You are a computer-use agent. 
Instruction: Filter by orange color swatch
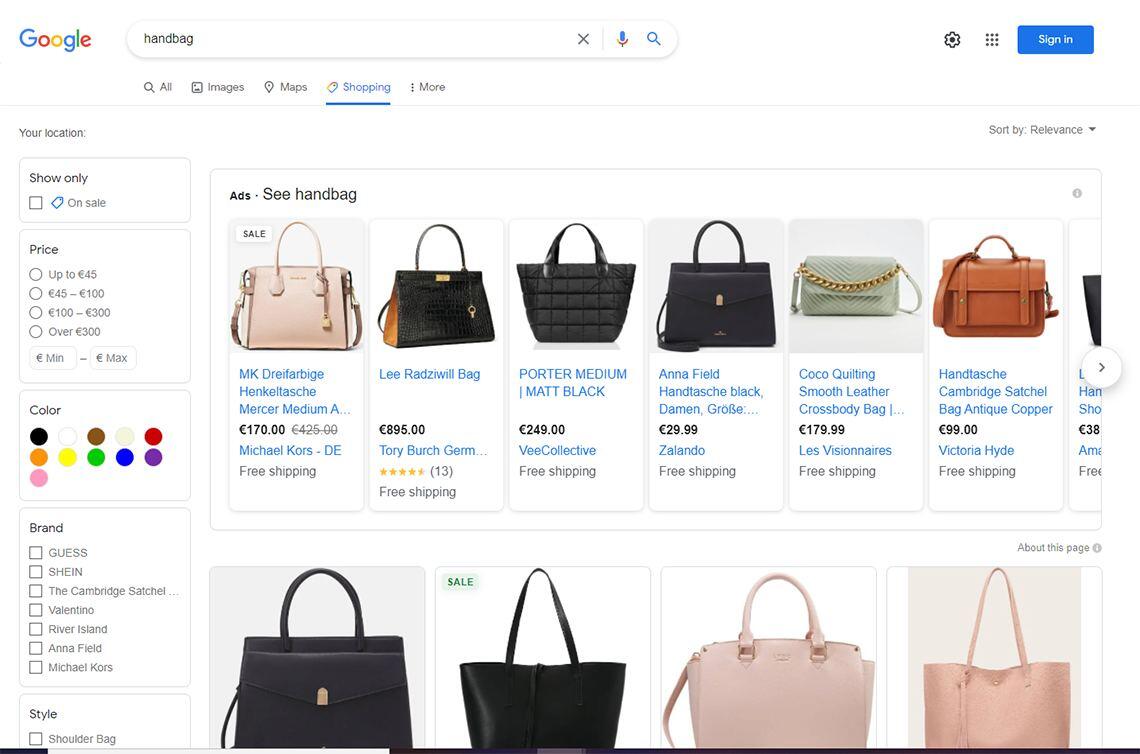click(39, 457)
